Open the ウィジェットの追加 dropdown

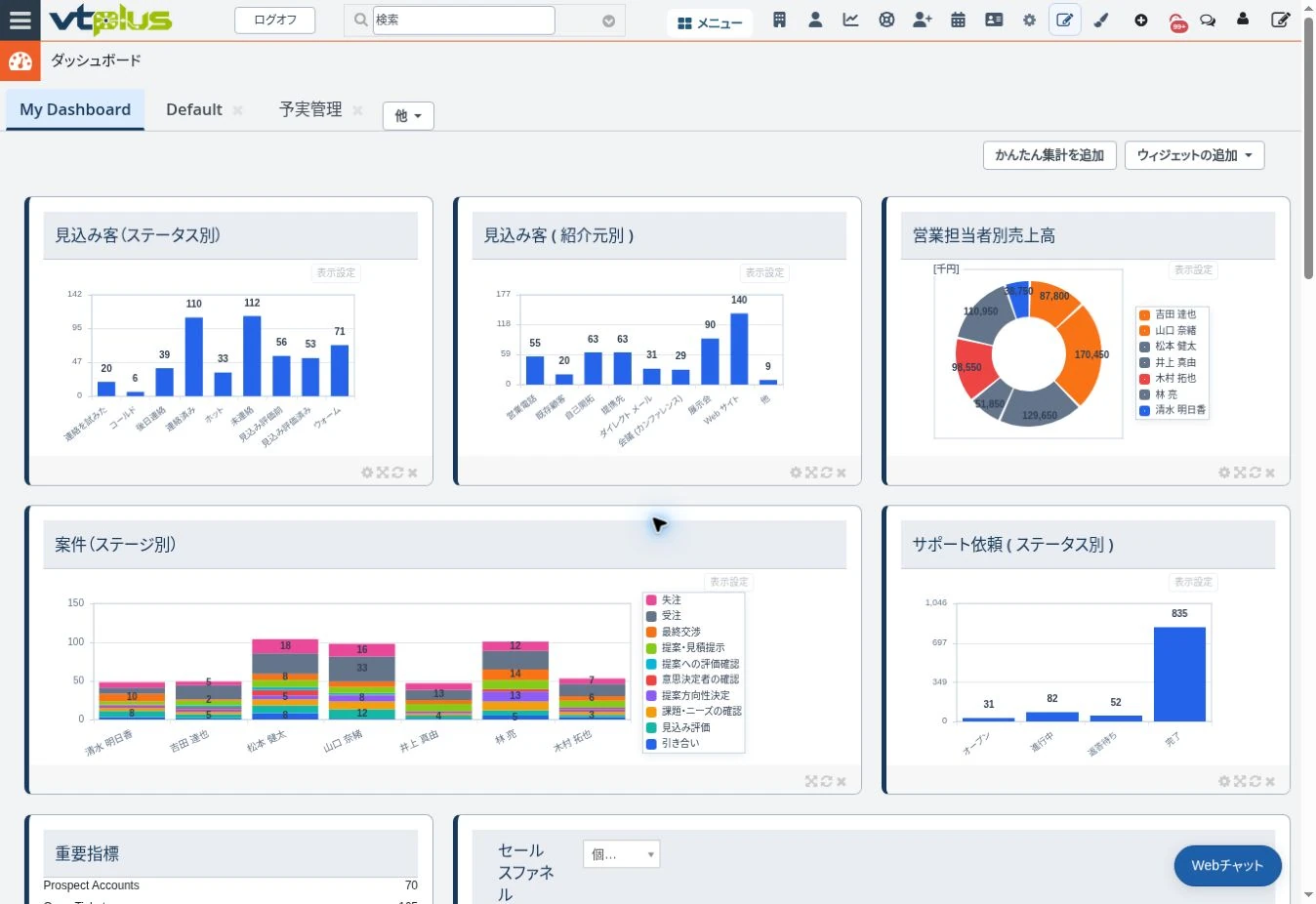click(1194, 155)
